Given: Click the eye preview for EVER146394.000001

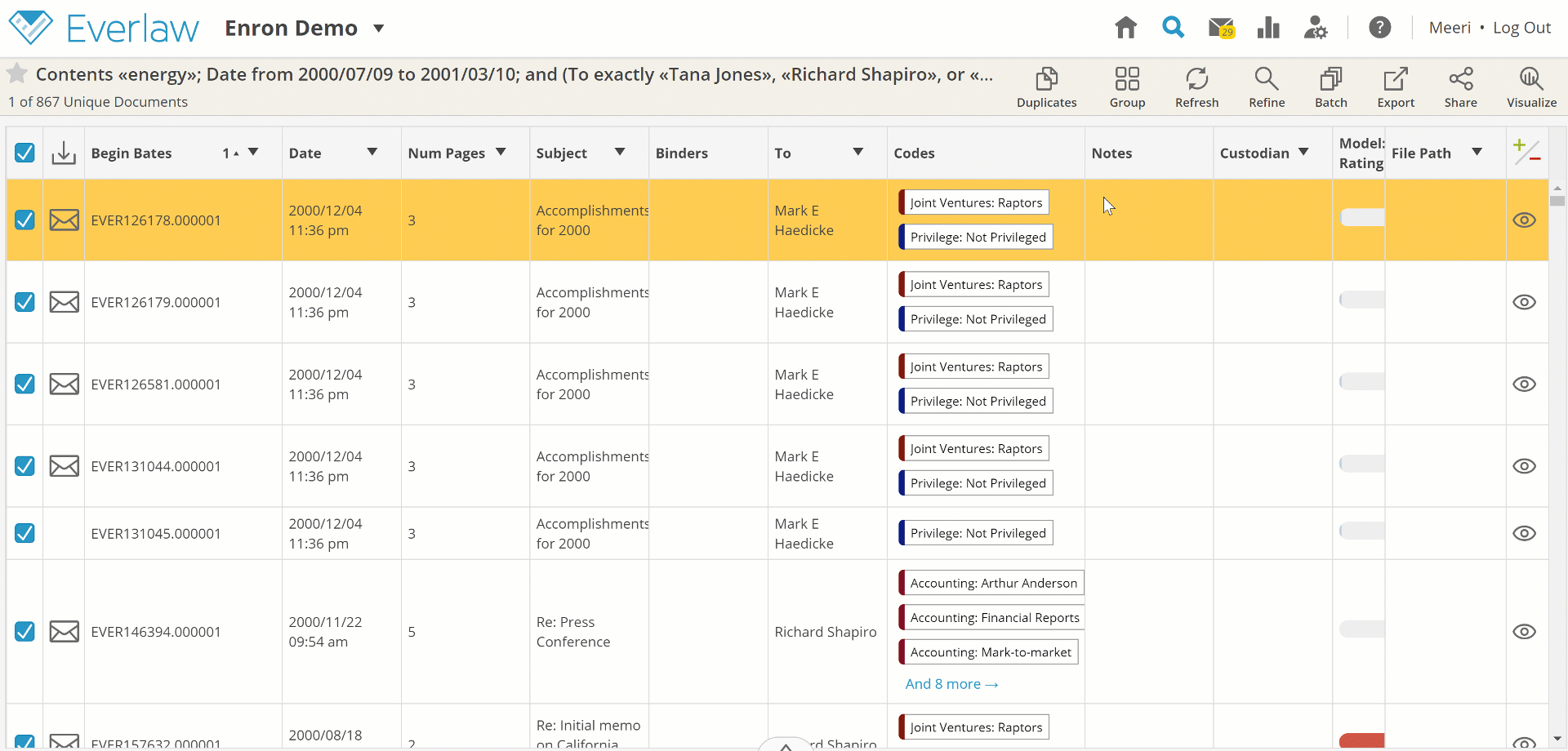Looking at the screenshot, I should click(x=1524, y=632).
